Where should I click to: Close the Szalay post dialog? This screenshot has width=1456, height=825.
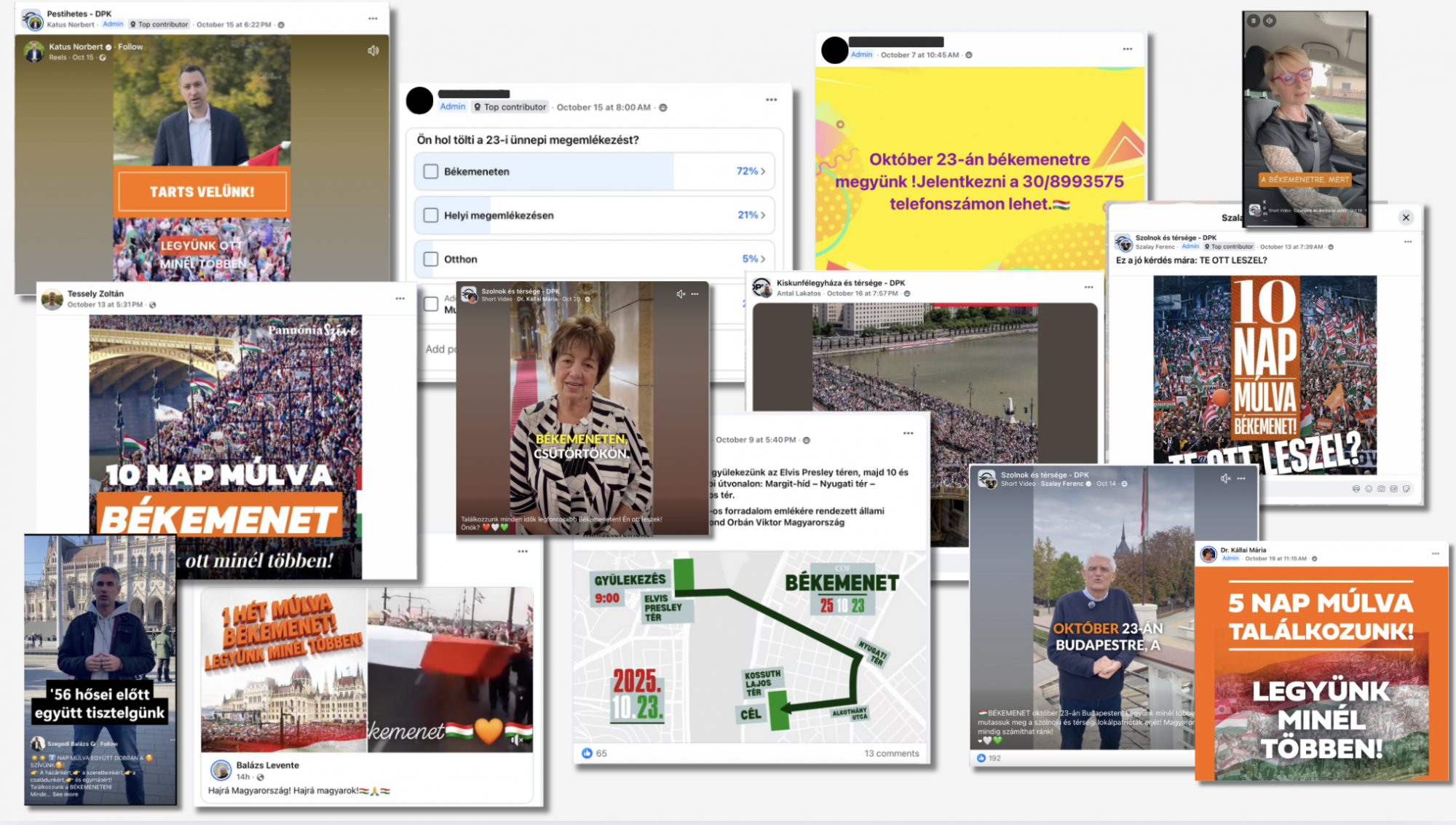tap(1406, 218)
